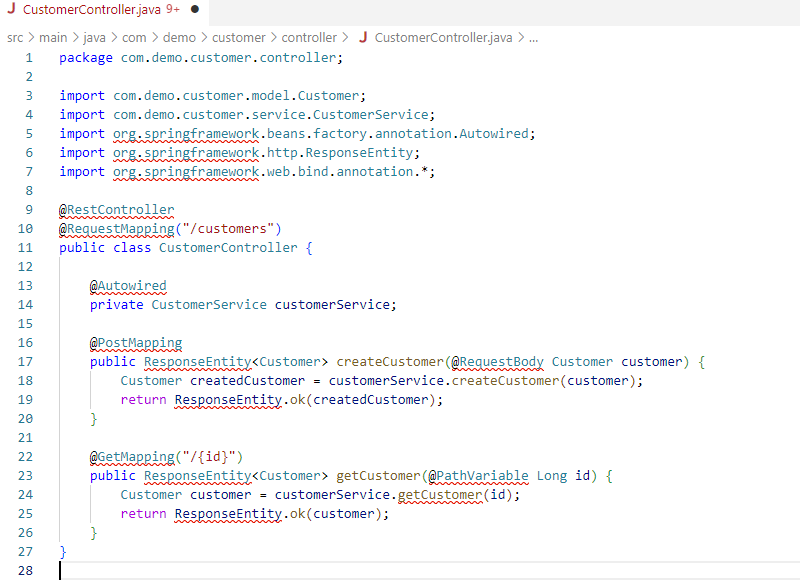
Task: Click the @RequestBody annotation
Action: tap(497, 362)
